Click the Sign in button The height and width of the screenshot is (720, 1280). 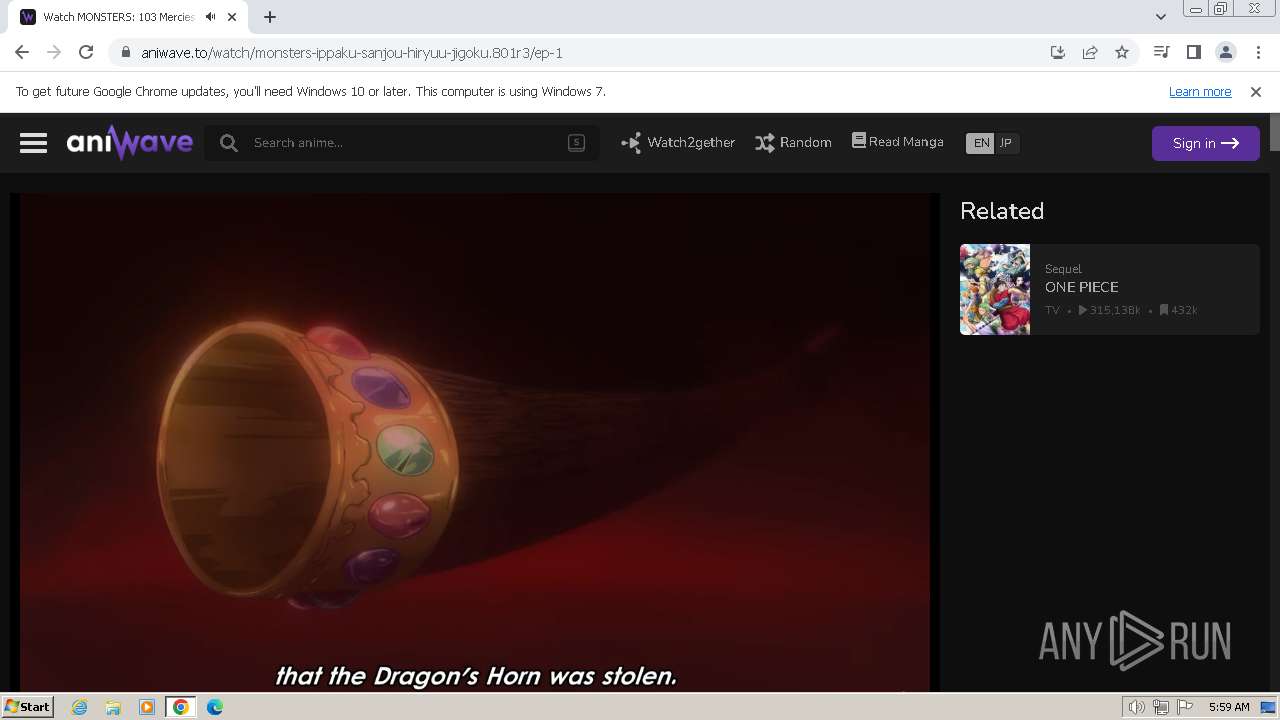pyautogui.click(x=1205, y=143)
